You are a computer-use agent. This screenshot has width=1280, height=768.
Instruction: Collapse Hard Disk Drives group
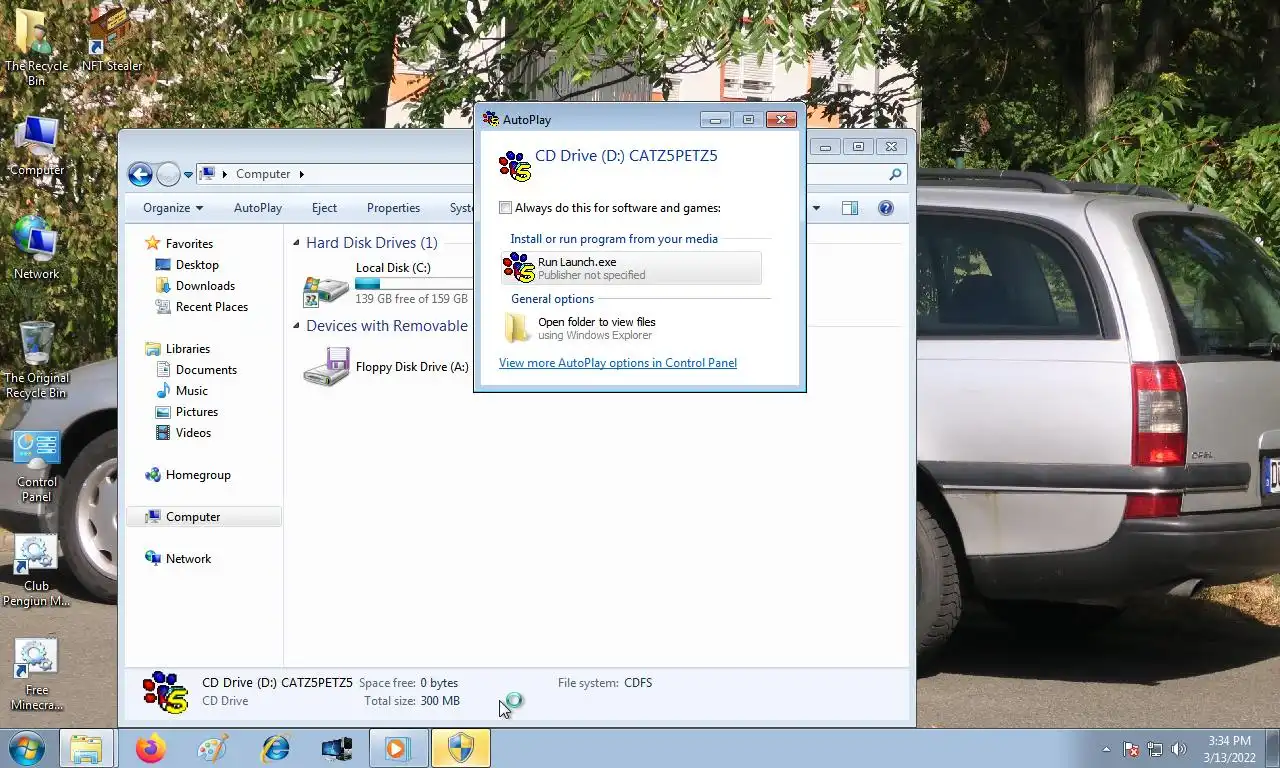point(297,243)
